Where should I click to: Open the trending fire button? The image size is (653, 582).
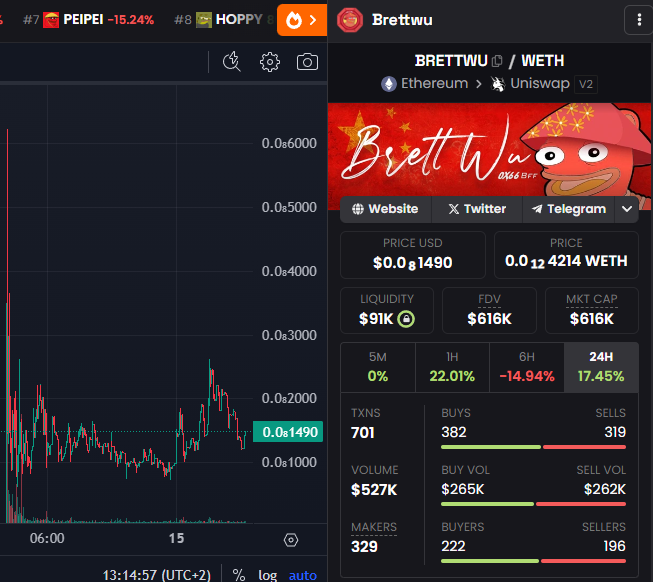point(302,20)
